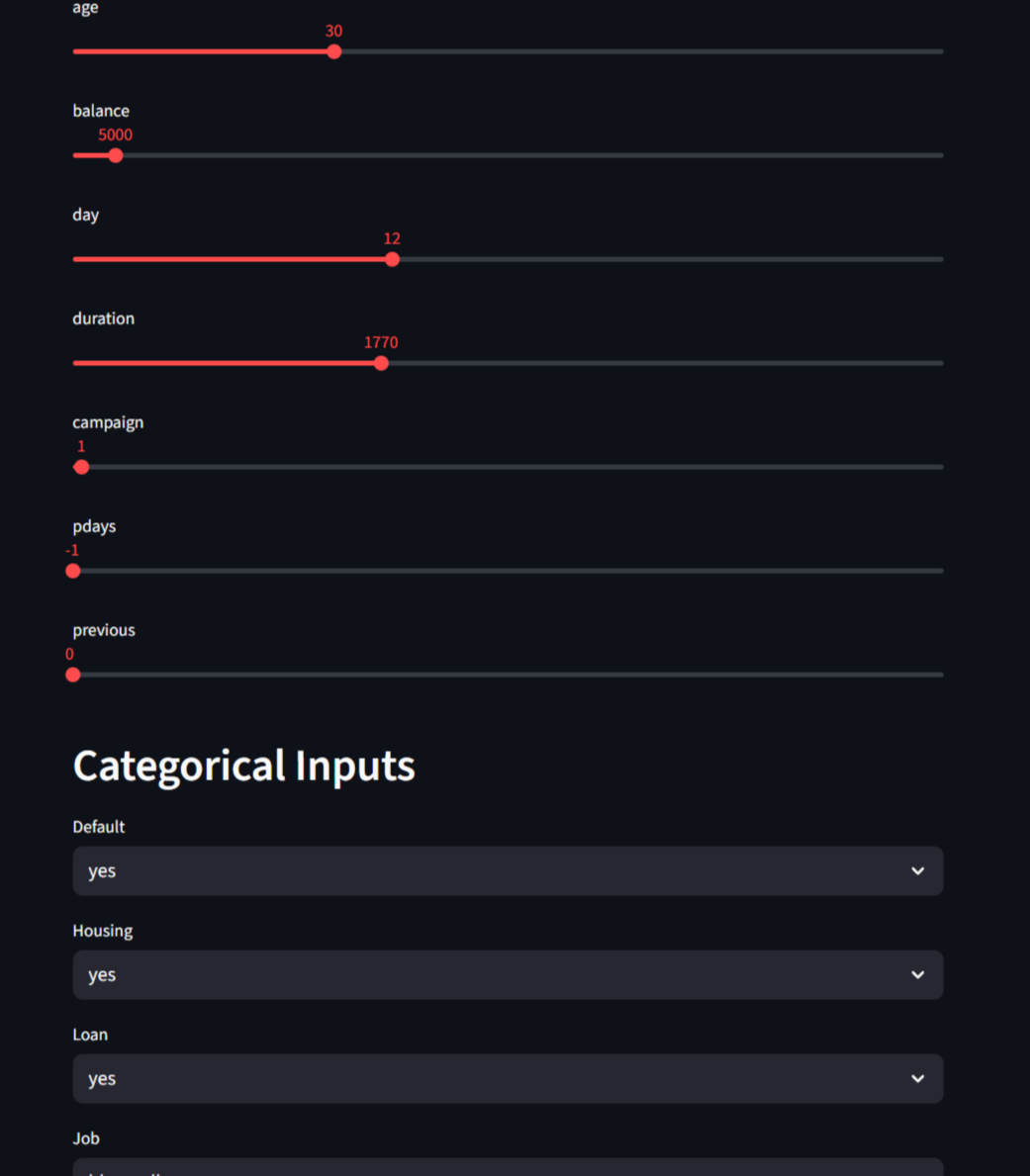Click the middle of the age slider track
Image resolution: width=1030 pixels, height=1176 pixels.
click(x=508, y=51)
